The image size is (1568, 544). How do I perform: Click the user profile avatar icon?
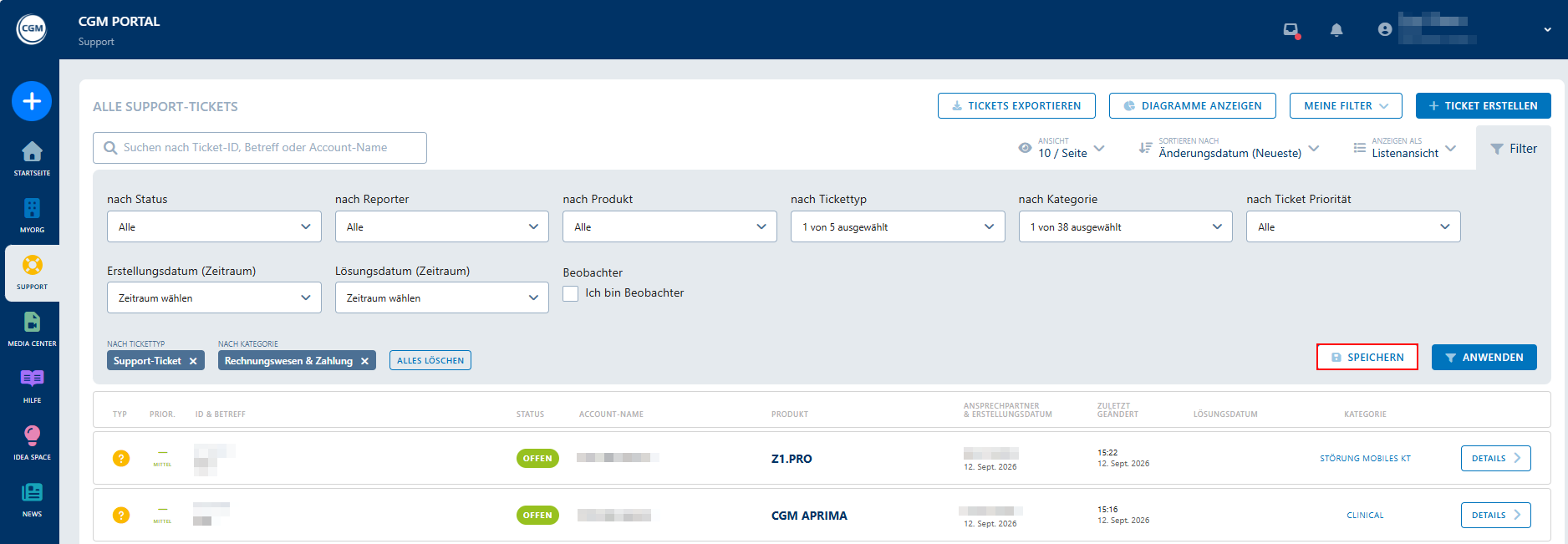(1385, 29)
